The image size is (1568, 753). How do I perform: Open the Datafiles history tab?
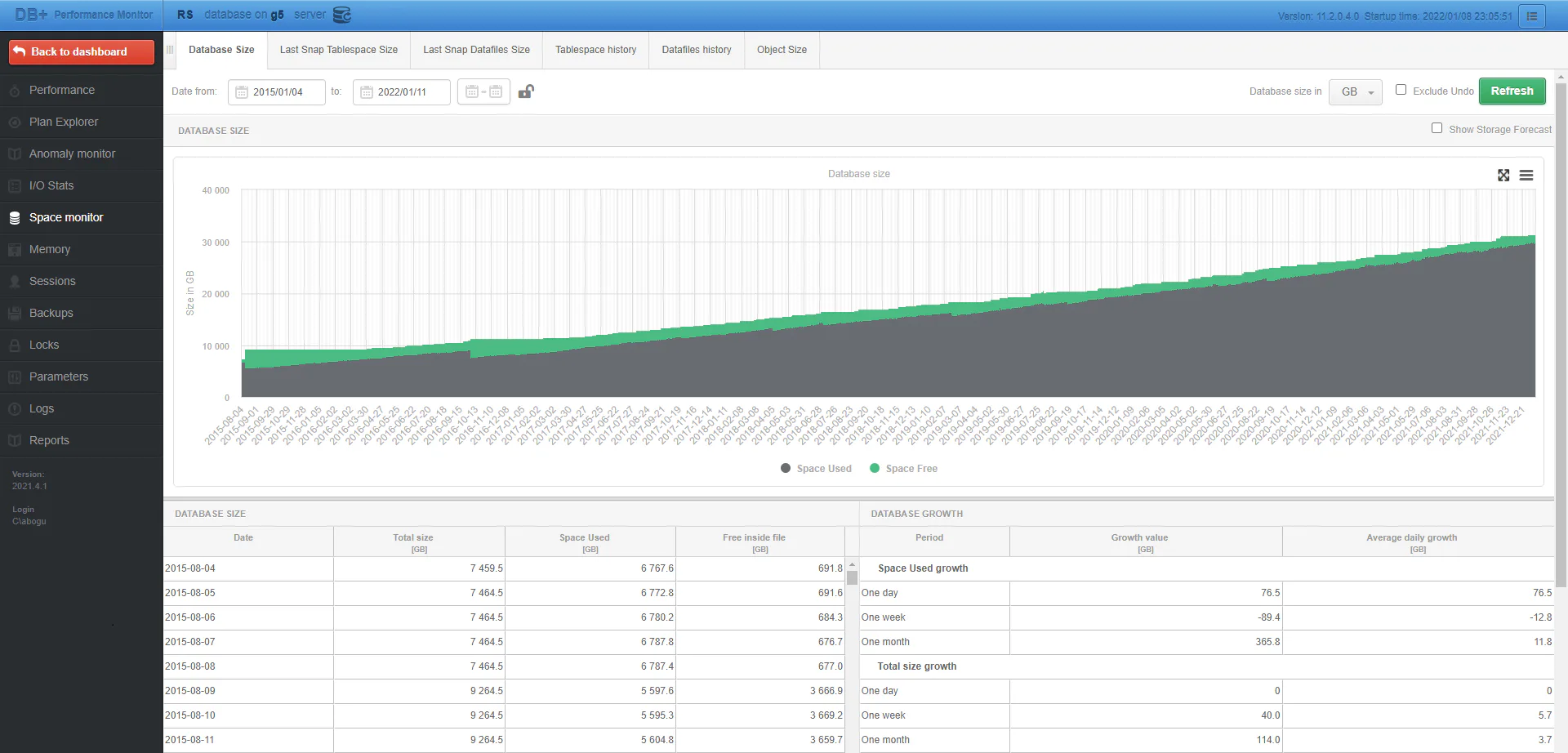click(x=697, y=50)
